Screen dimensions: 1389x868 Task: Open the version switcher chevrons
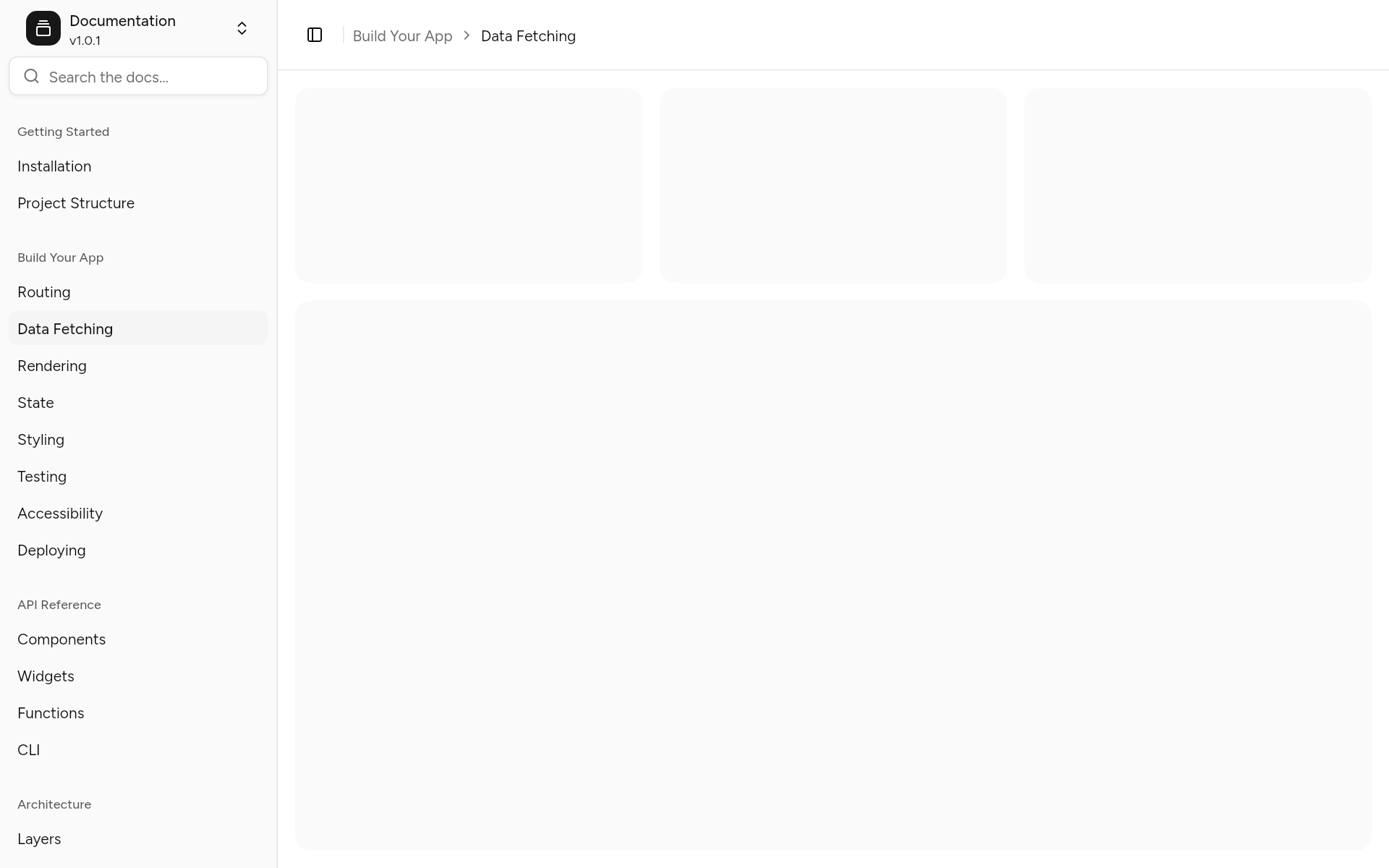point(242,28)
